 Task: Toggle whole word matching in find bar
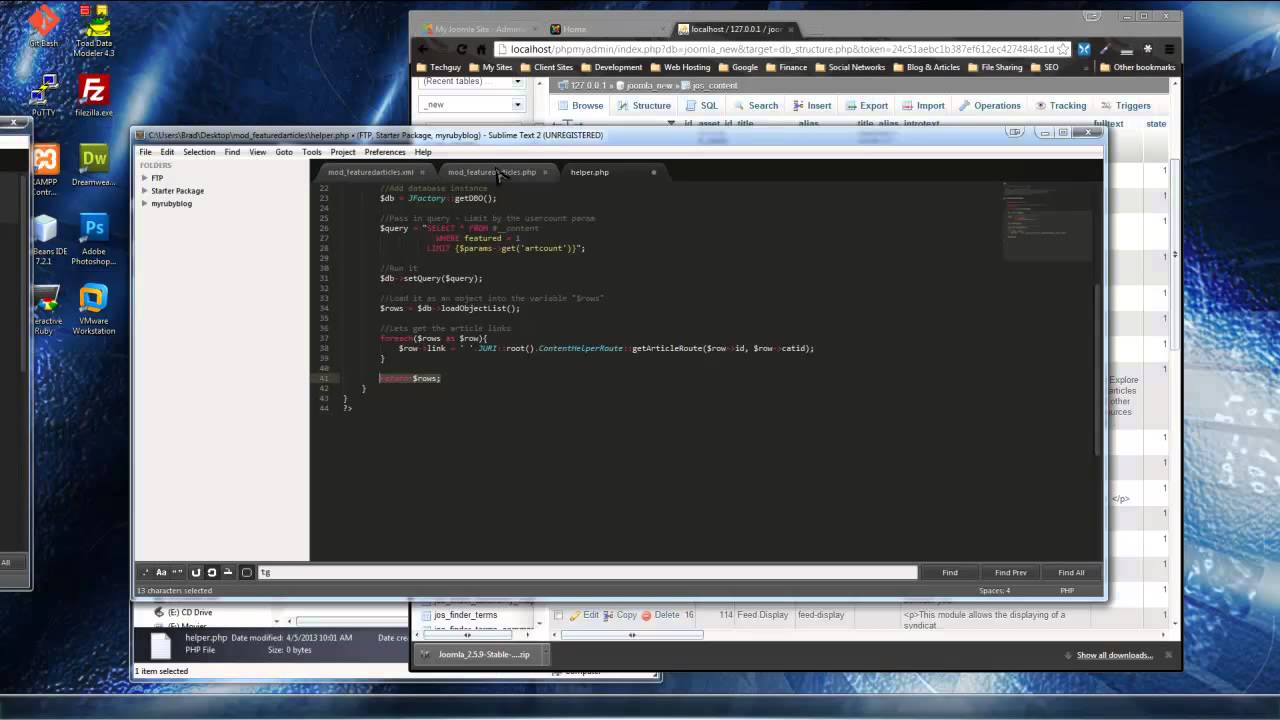coord(177,573)
